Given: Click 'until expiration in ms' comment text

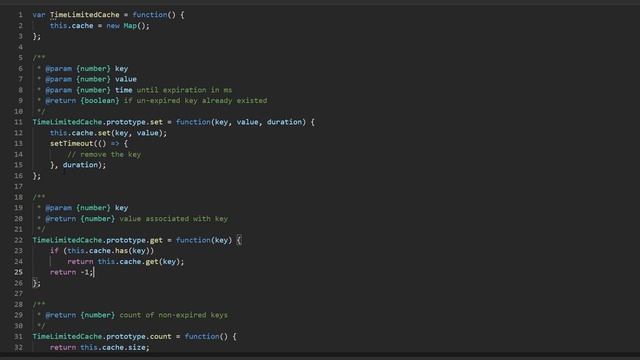Looking at the screenshot, I should pyautogui.click(x=184, y=90).
